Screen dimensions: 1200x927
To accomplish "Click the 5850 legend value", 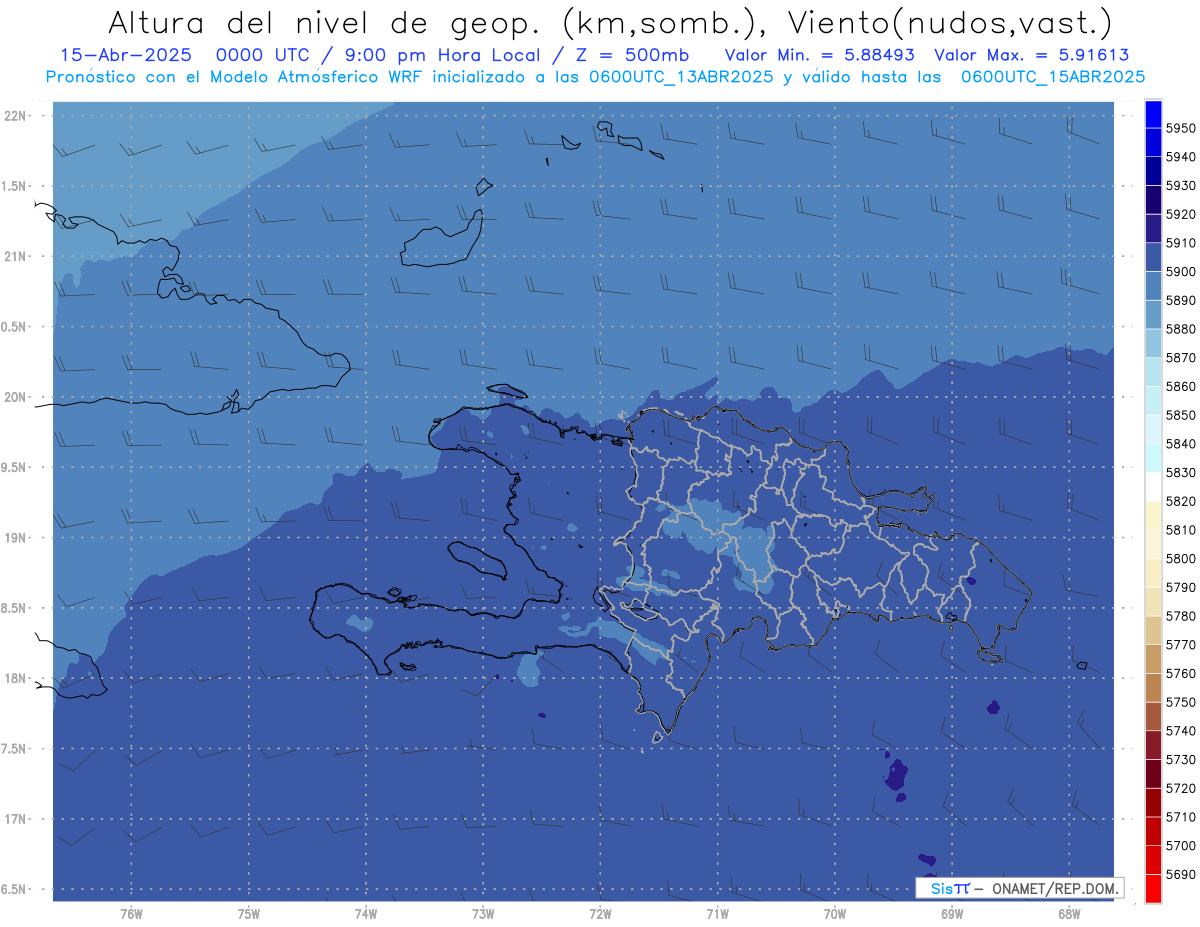I will 1181,415.
